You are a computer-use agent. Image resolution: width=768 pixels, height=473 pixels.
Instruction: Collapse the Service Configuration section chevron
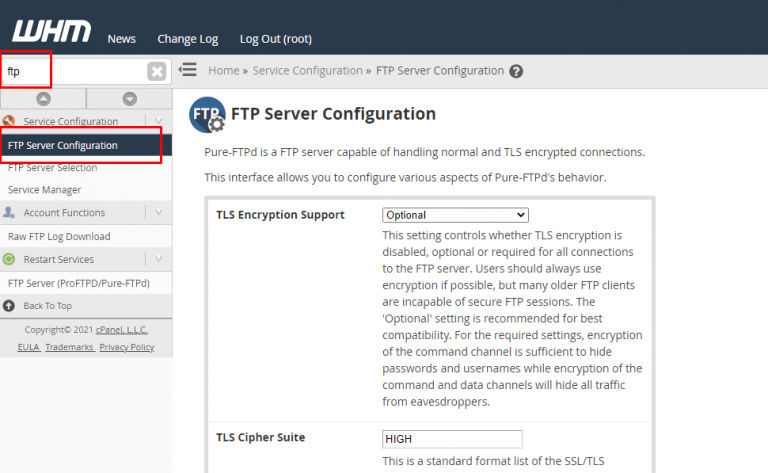coord(158,121)
